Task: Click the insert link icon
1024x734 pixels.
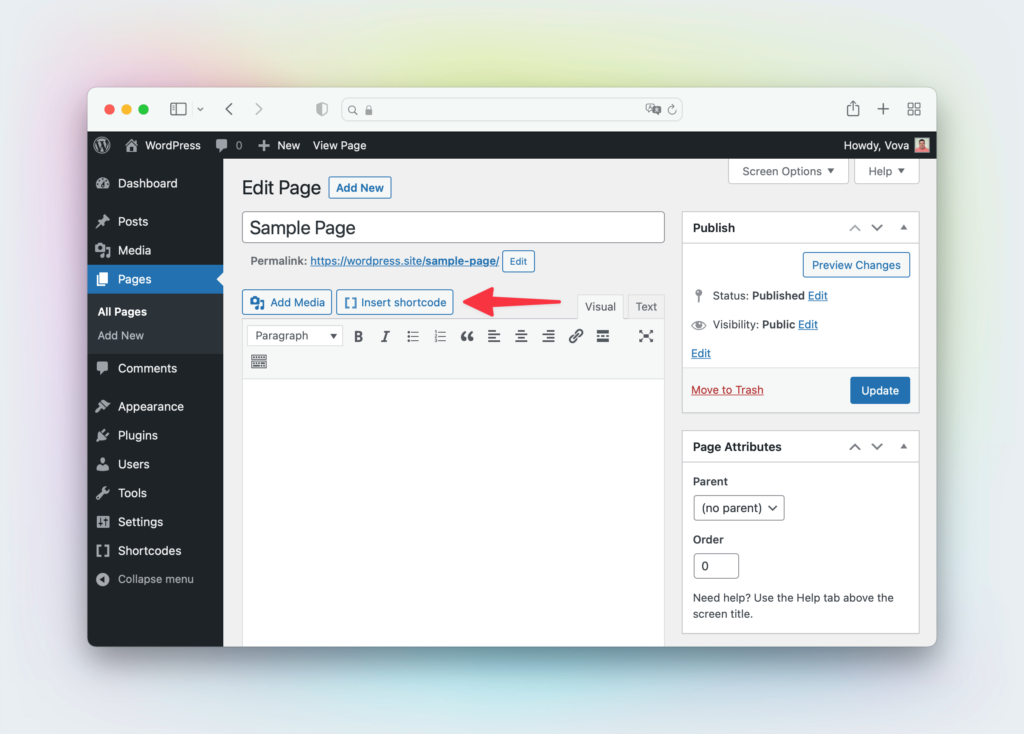Action: [x=576, y=337]
